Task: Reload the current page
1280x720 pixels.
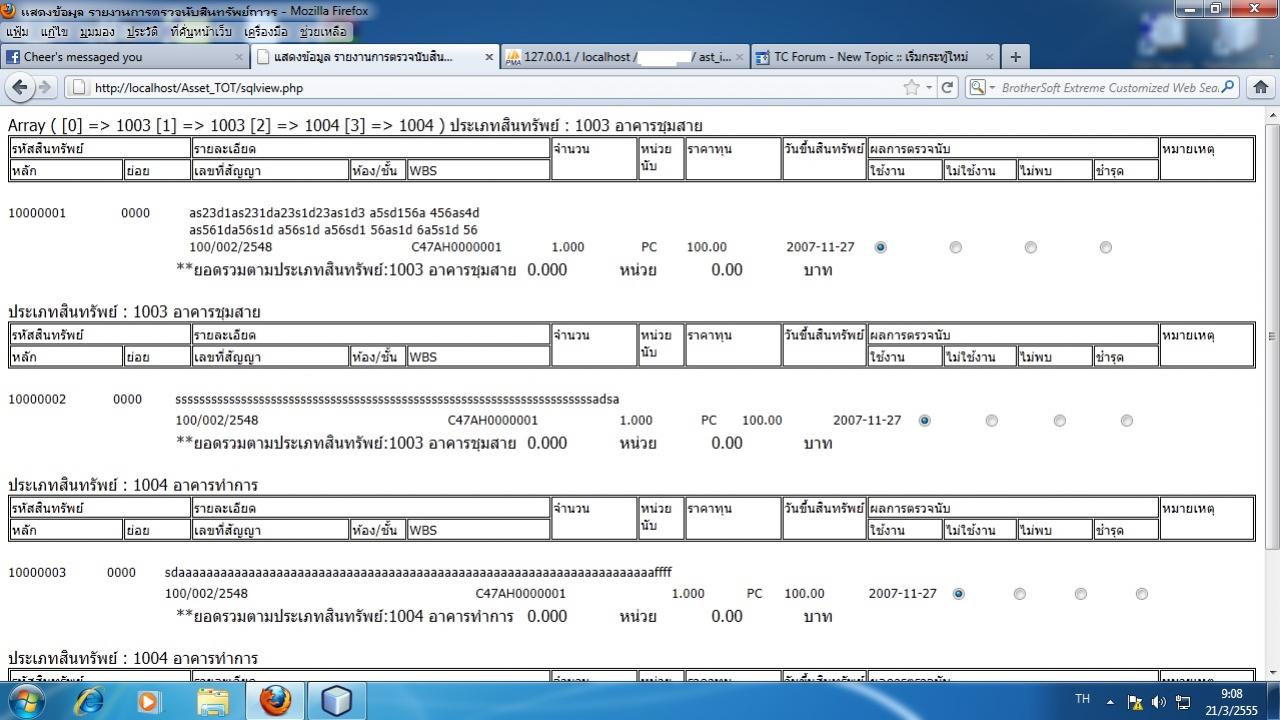Action: pyautogui.click(x=947, y=87)
